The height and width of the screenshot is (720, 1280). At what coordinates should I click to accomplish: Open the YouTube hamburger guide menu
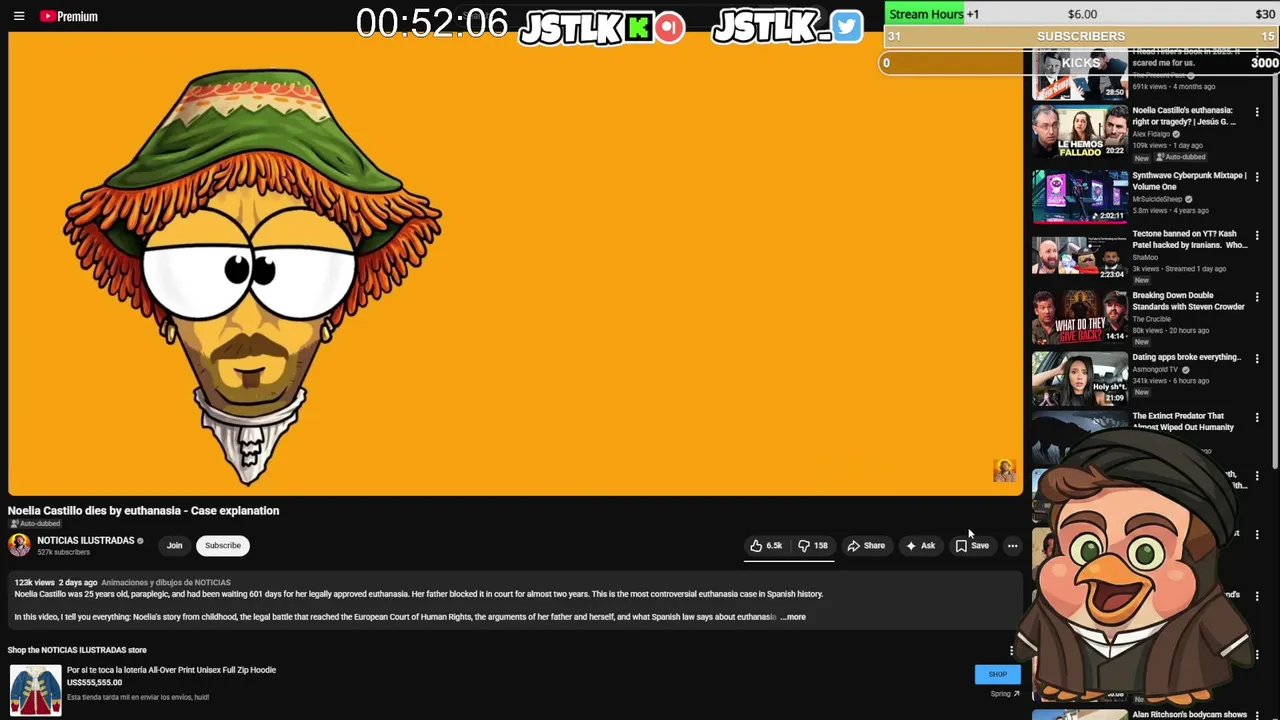tap(18, 16)
